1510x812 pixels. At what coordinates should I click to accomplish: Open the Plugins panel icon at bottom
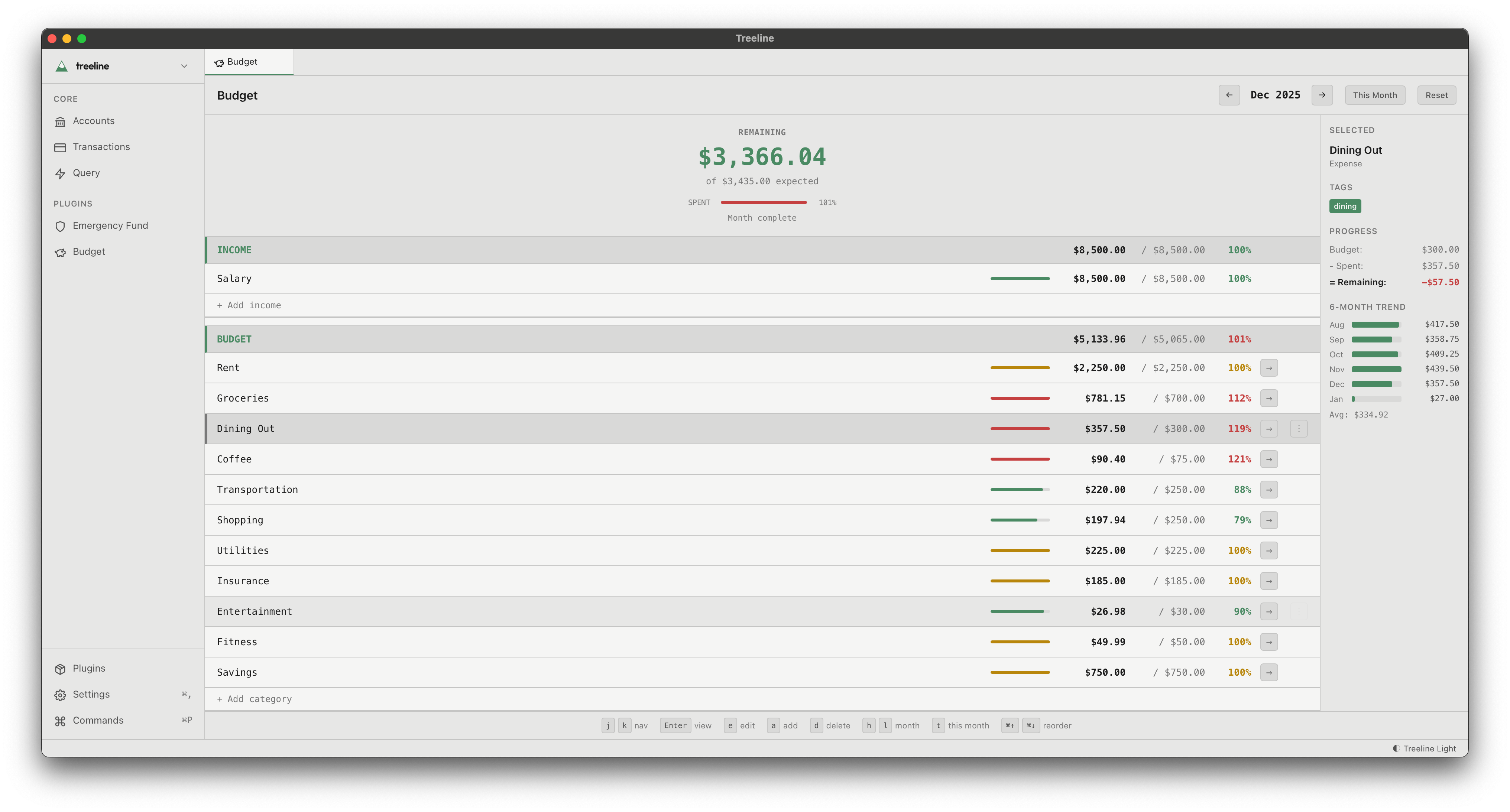click(x=61, y=669)
